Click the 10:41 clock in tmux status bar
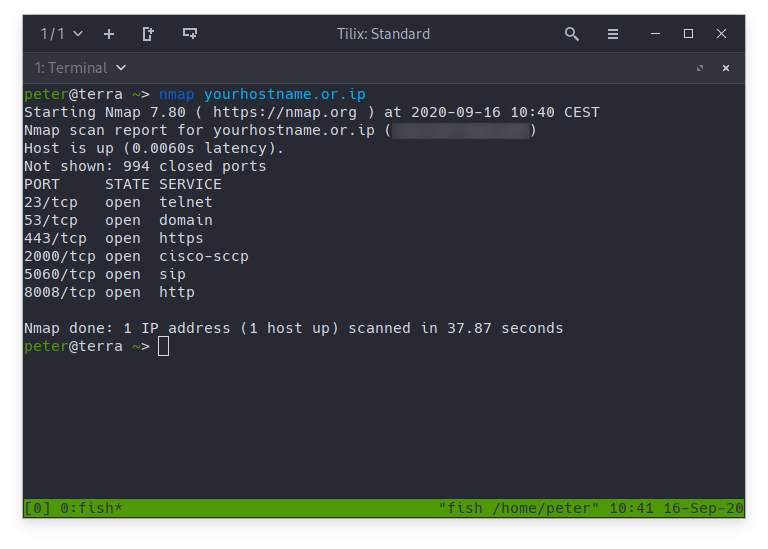The image size is (768, 549). pyautogui.click(x=631, y=508)
